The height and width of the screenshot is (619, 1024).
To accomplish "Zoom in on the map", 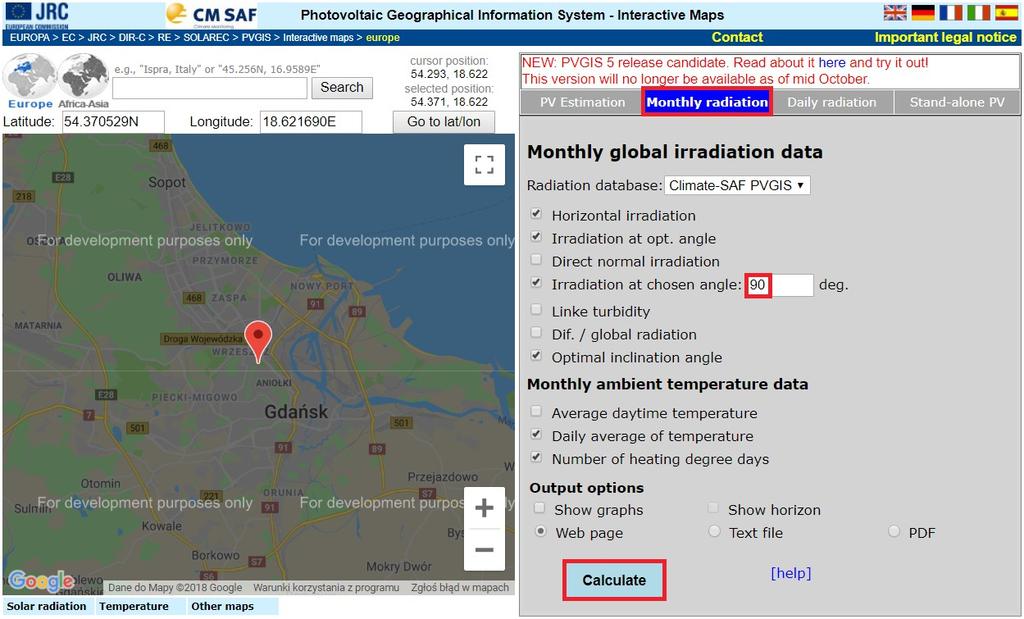I will click(484, 508).
